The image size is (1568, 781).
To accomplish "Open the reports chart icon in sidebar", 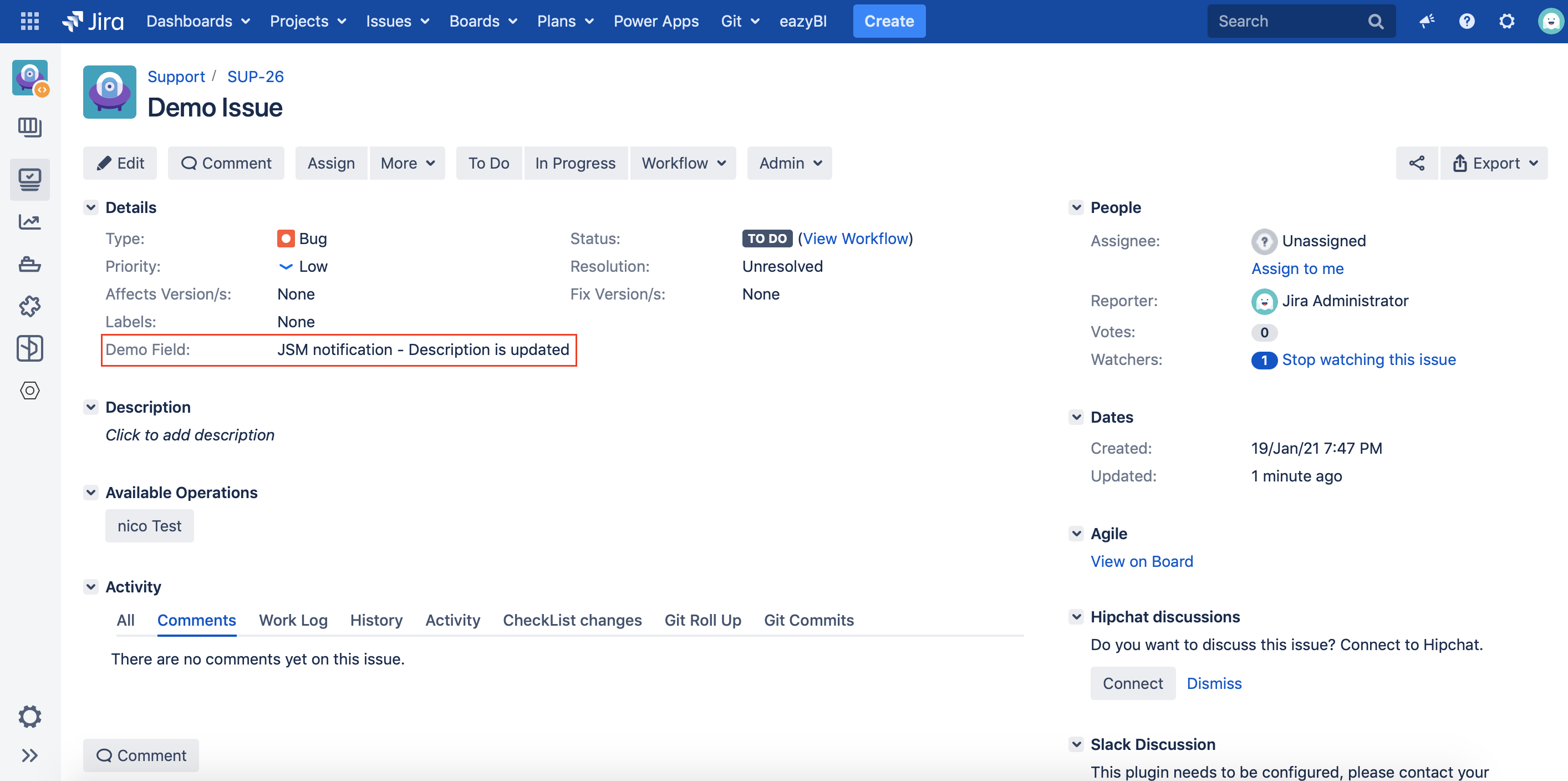I will click(x=29, y=222).
